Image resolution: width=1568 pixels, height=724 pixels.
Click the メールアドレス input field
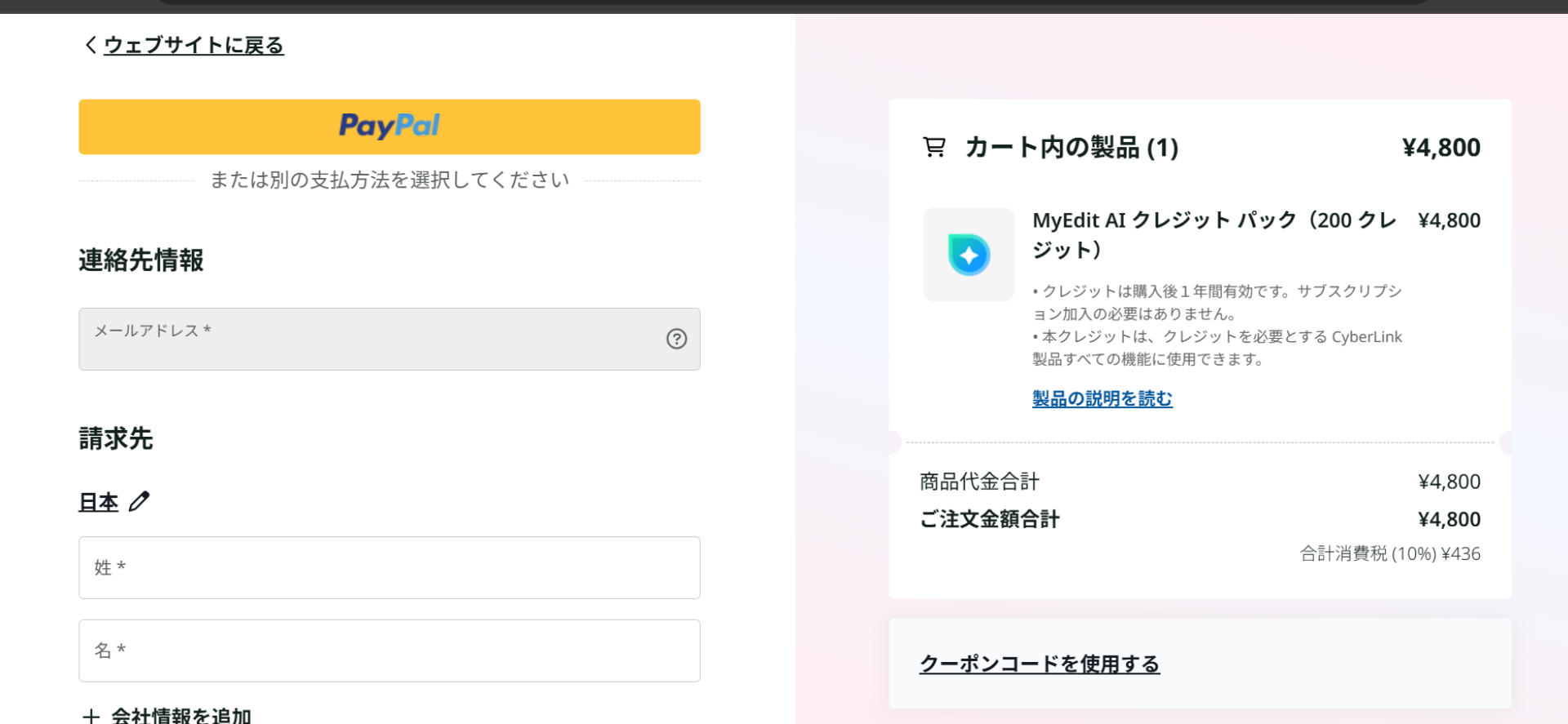click(x=390, y=339)
